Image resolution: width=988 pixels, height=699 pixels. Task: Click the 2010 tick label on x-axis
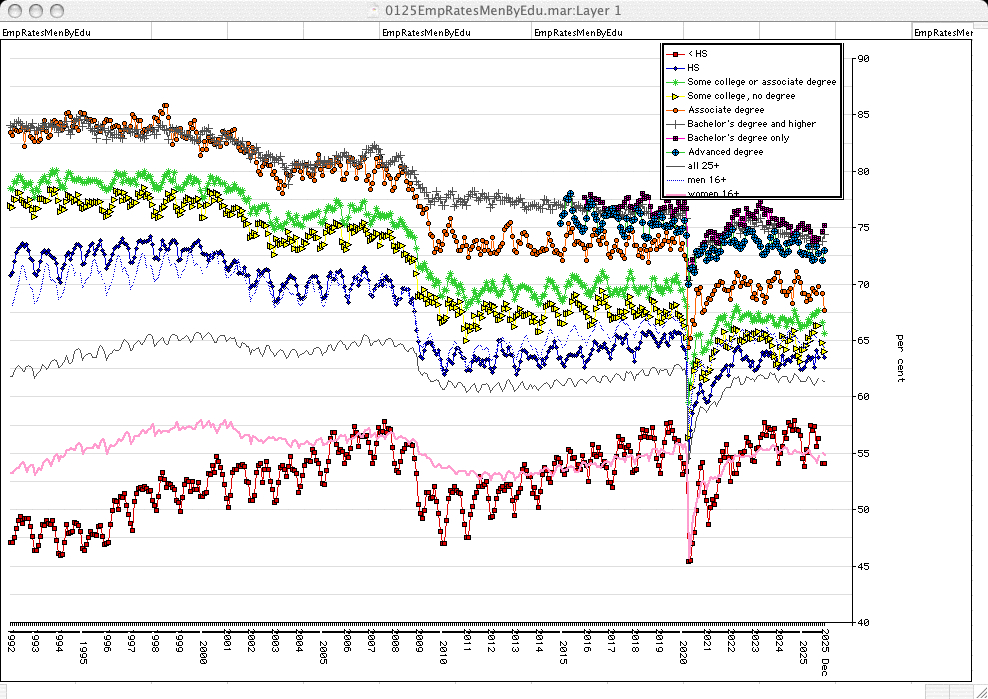pyautogui.click(x=443, y=644)
